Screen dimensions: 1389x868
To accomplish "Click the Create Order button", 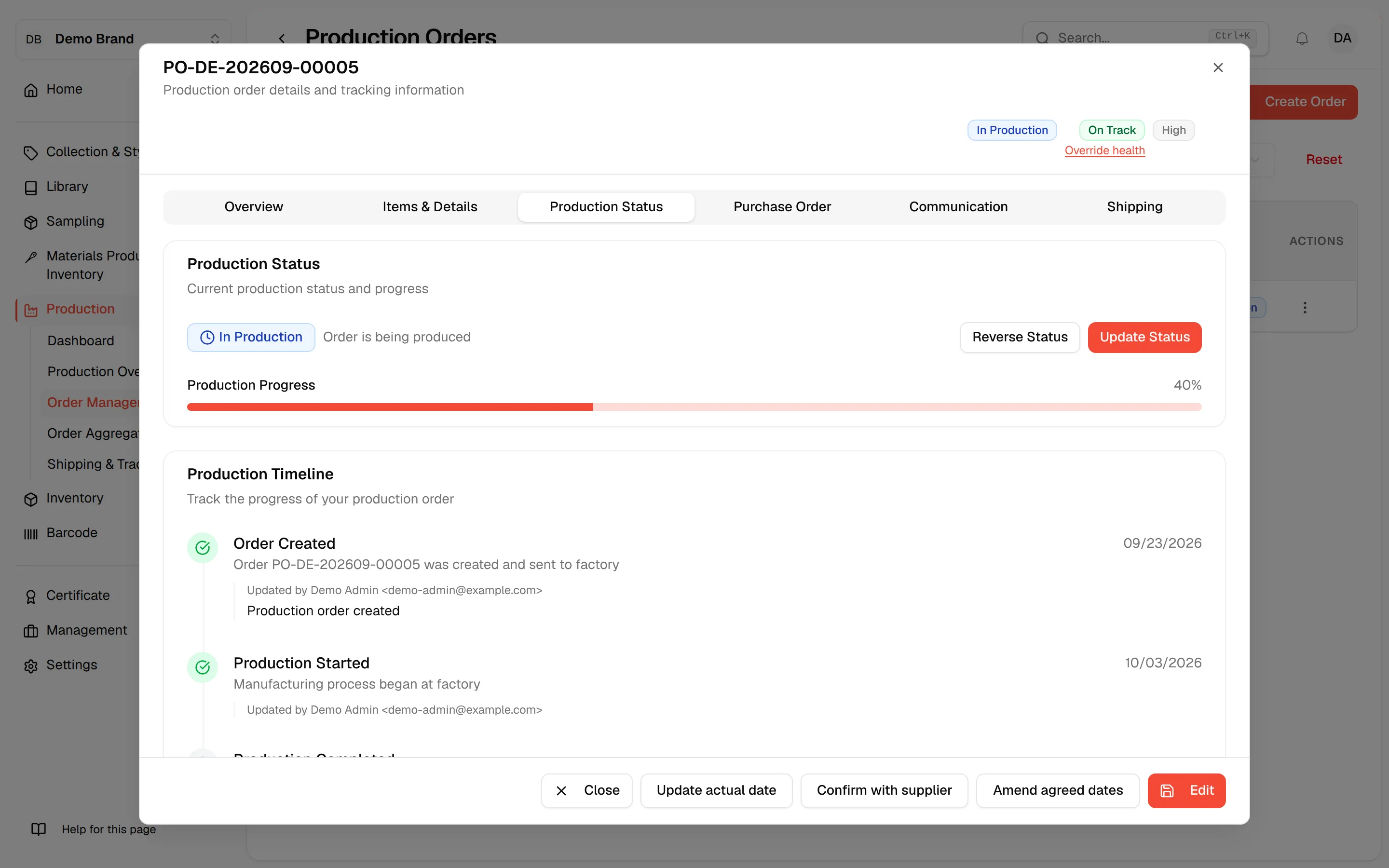I will [1304, 102].
